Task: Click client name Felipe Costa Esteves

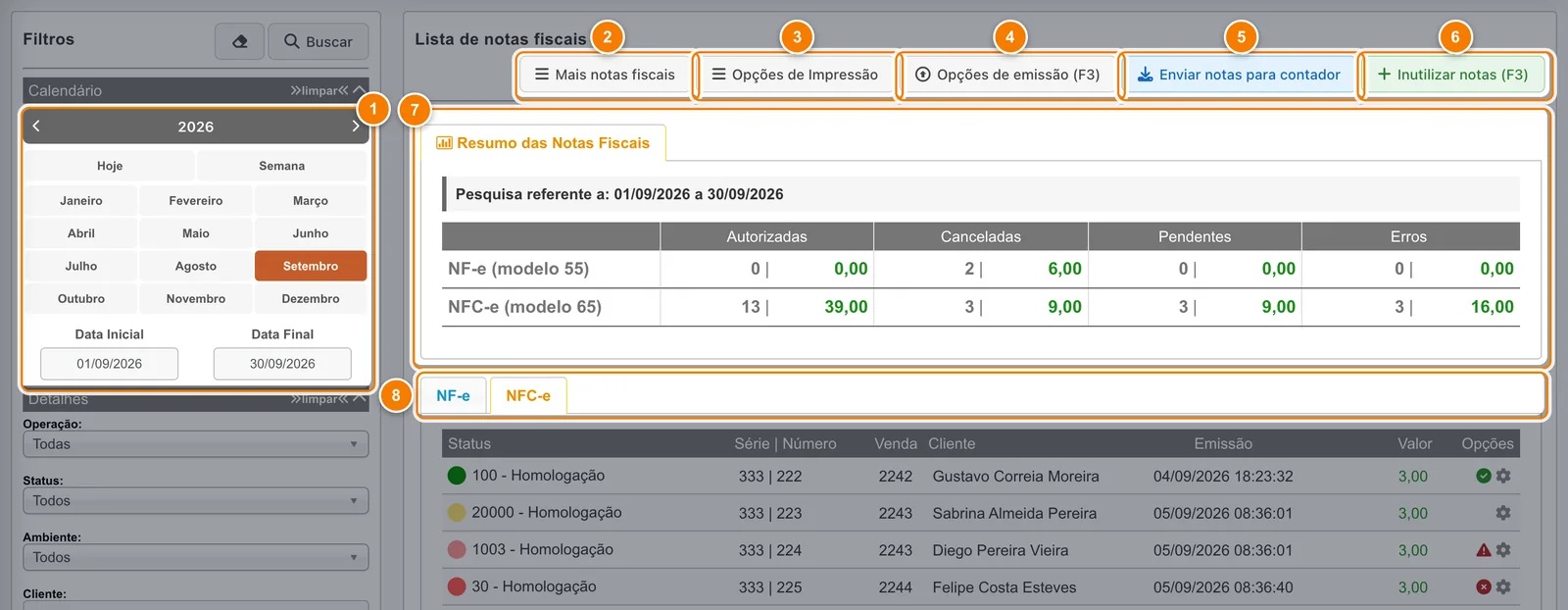Action: coord(1004,587)
